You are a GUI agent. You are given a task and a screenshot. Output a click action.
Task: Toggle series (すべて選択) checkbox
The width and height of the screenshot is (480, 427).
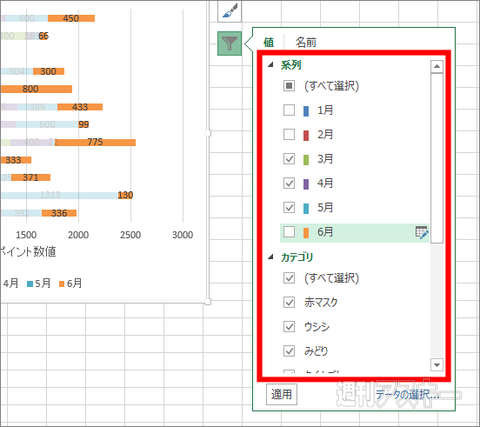point(289,86)
